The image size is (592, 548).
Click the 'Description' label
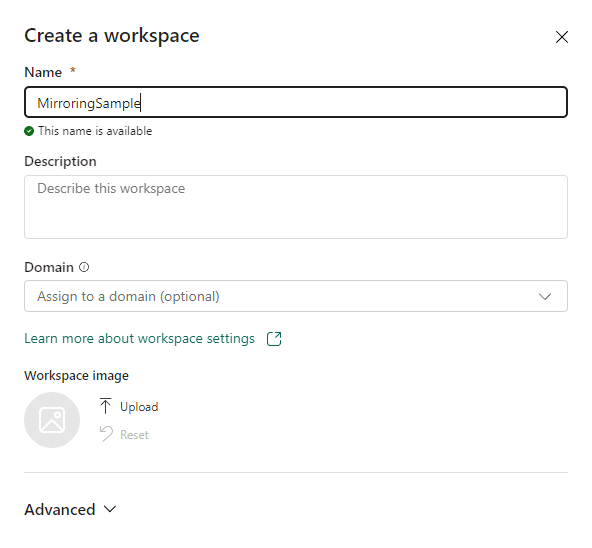pos(60,162)
